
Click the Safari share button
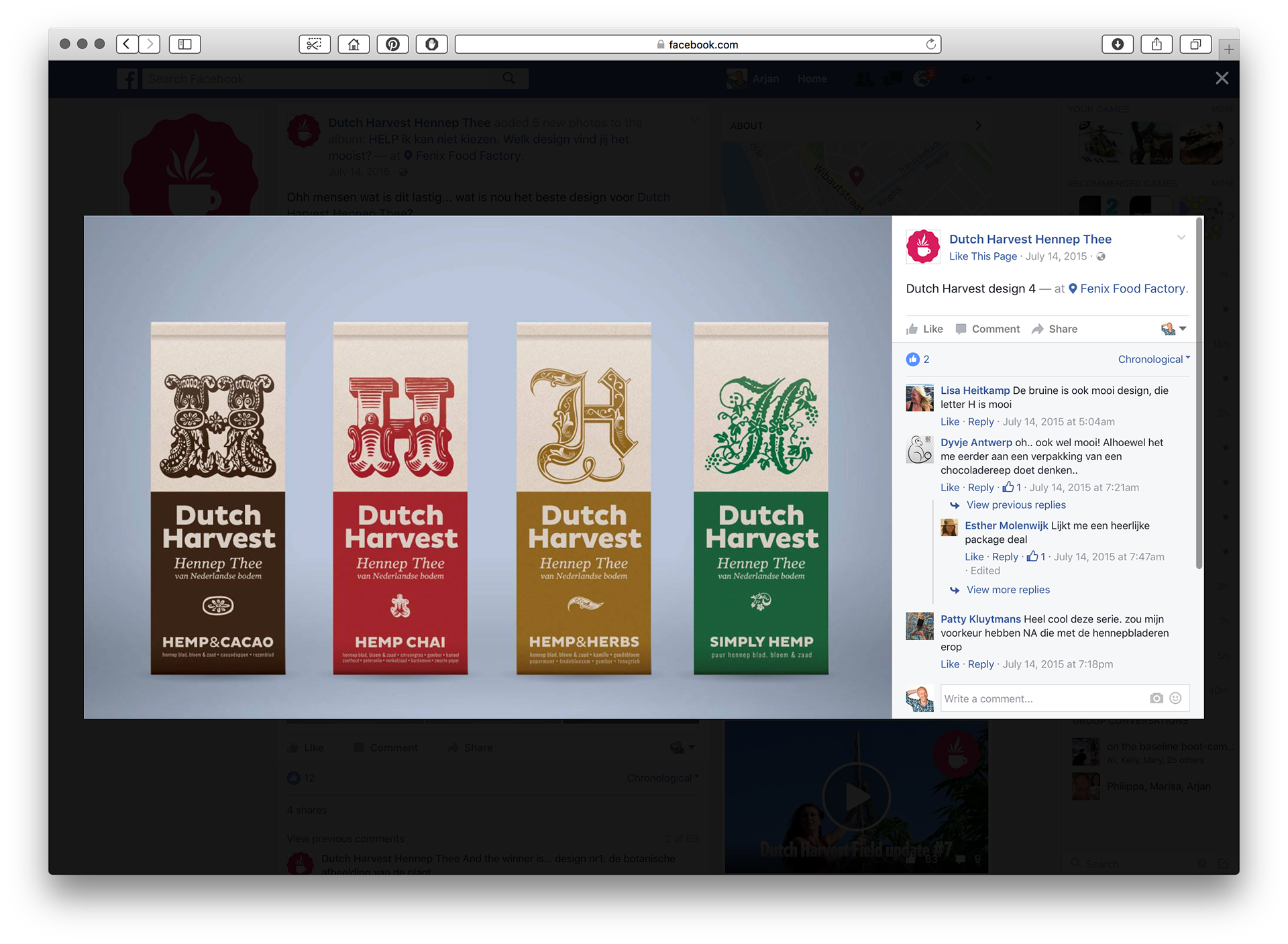(1157, 44)
